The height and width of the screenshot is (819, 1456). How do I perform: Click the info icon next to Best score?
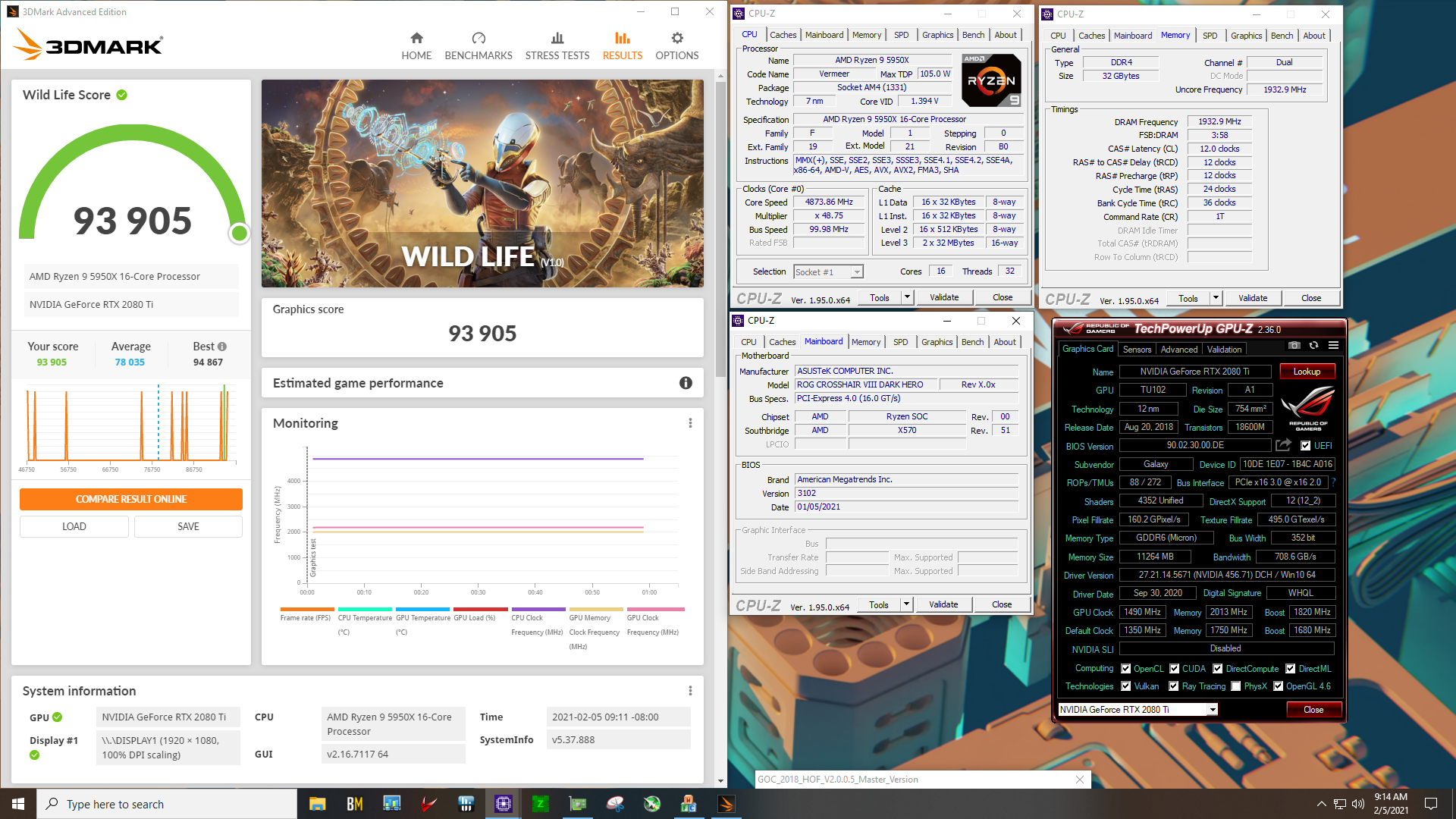click(x=222, y=347)
